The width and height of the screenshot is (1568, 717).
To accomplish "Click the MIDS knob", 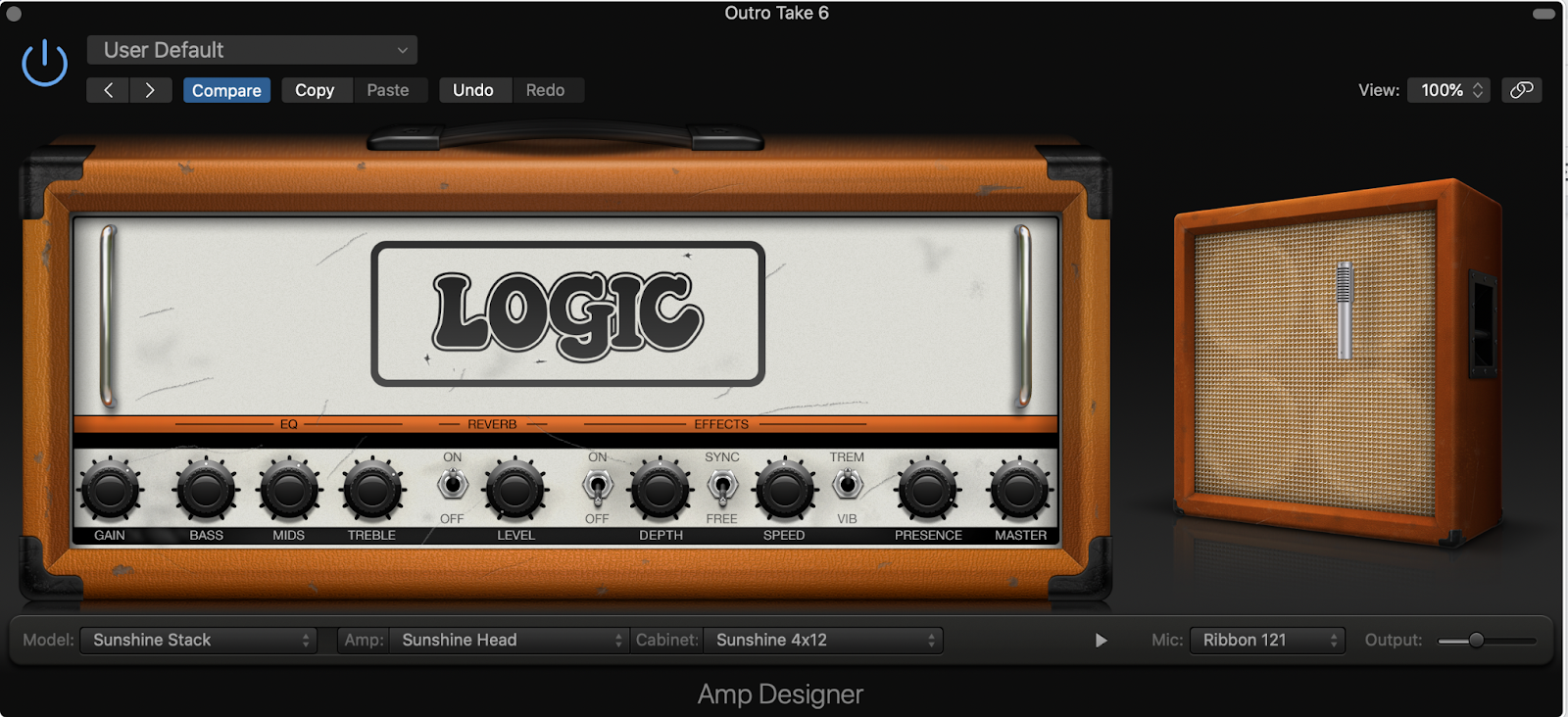I will (289, 491).
